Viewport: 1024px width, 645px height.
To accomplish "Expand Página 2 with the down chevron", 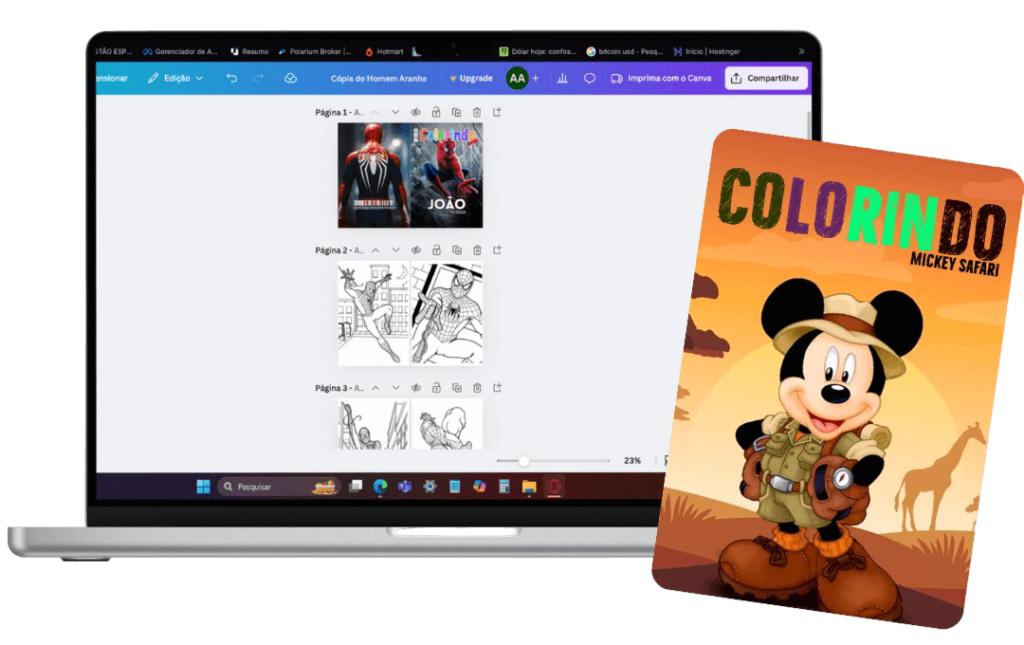I will pos(395,250).
